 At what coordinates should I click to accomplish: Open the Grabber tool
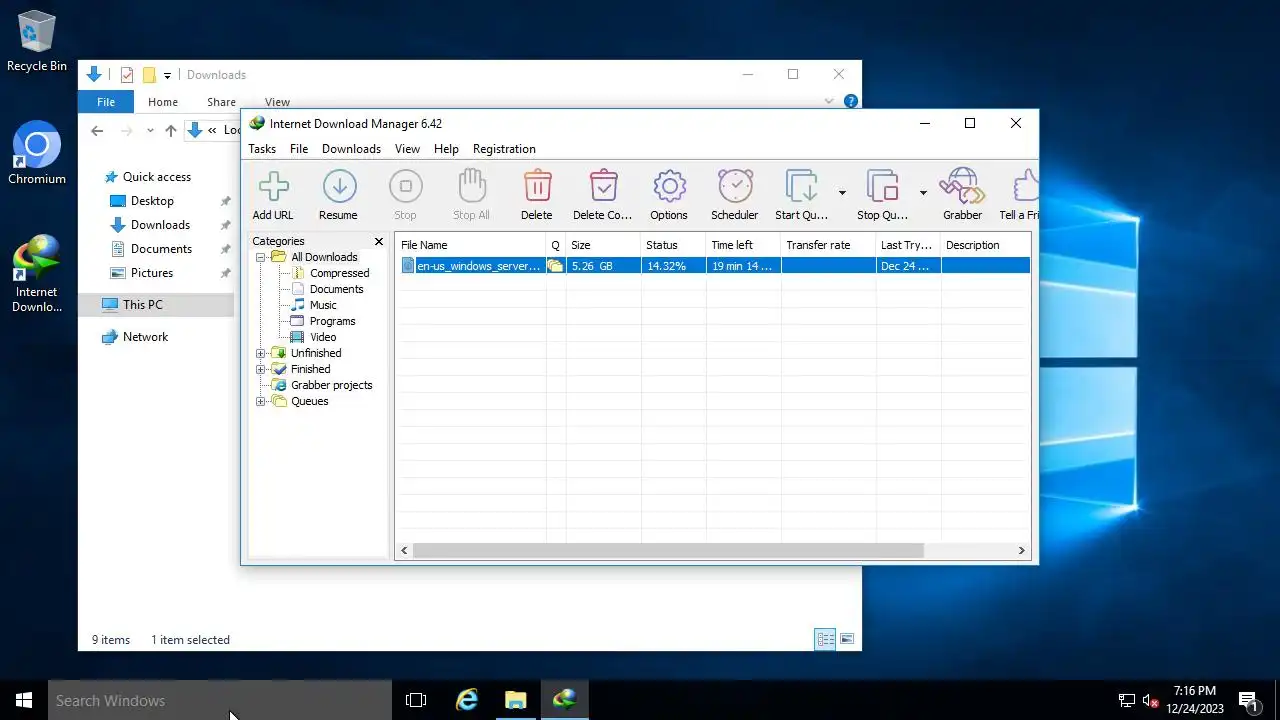[x=963, y=194]
